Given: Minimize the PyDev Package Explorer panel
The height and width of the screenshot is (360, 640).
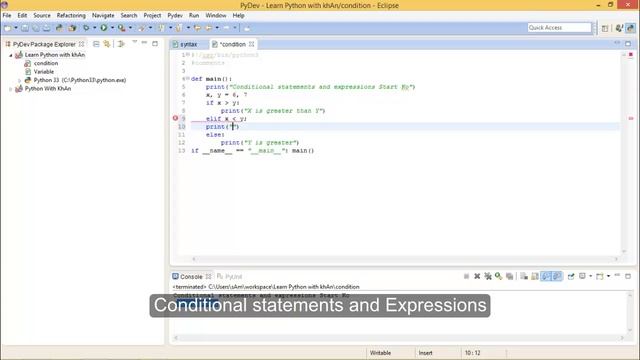Looking at the screenshot, I should 144,43.
